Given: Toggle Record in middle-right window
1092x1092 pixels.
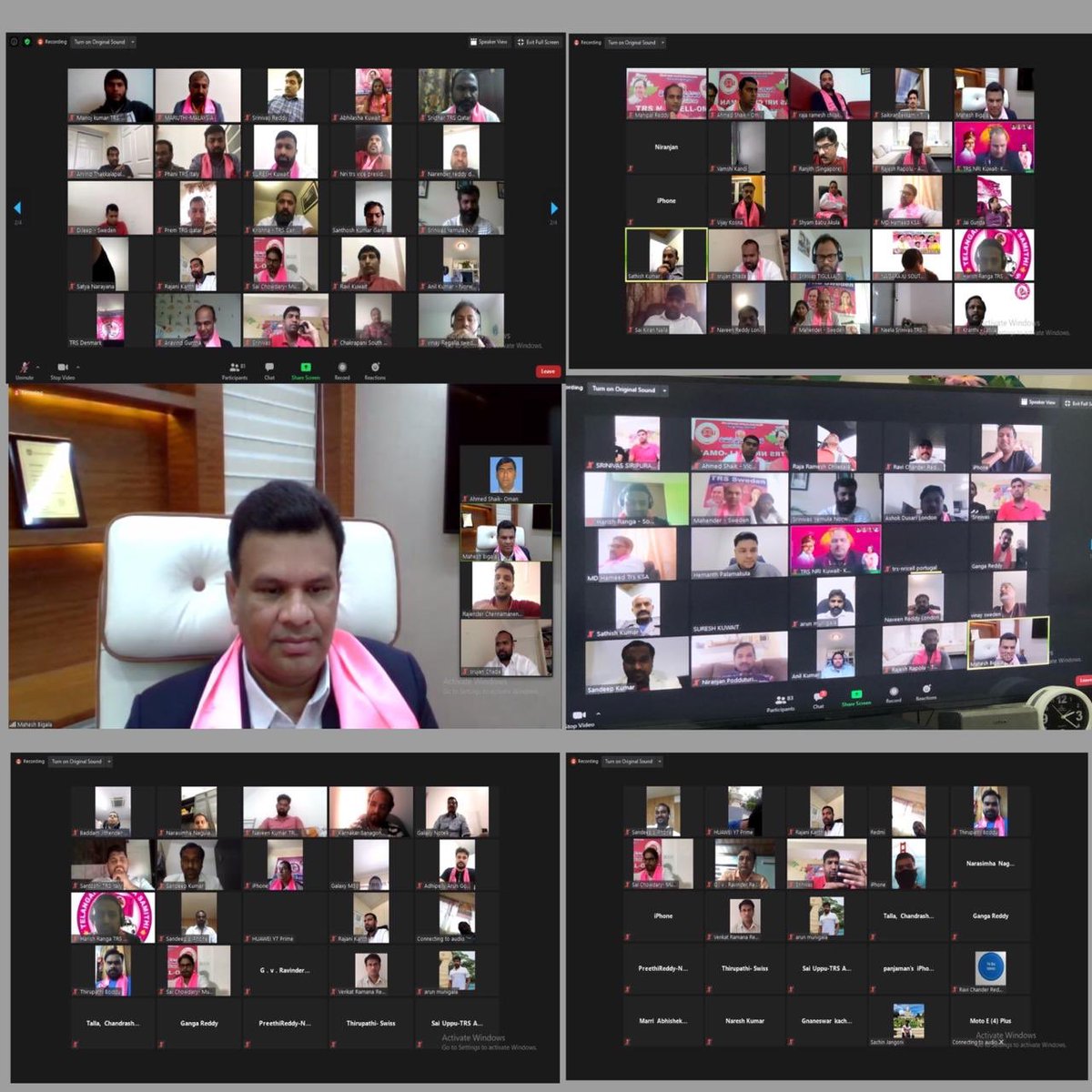Looking at the screenshot, I should pyautogui.click(x=894, y=696).
